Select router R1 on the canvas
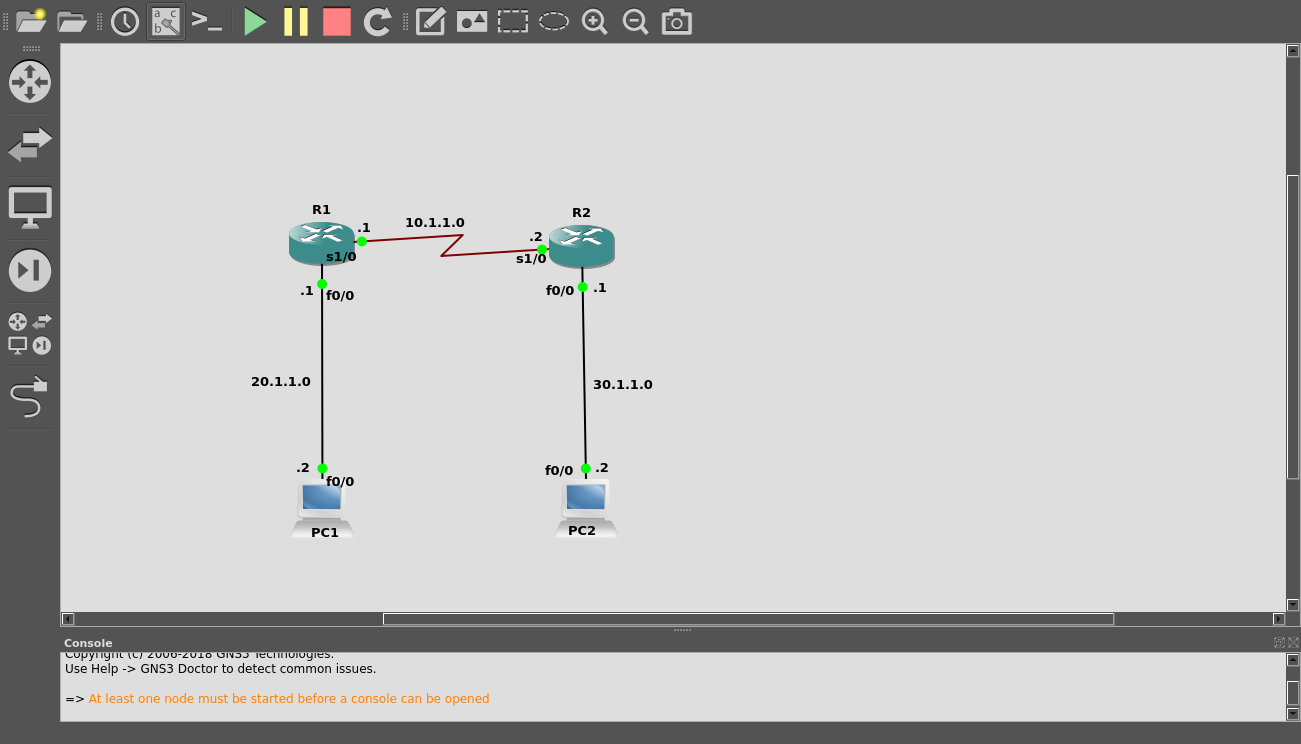This screenshot has height=744, width=1301. click(322, 242)
